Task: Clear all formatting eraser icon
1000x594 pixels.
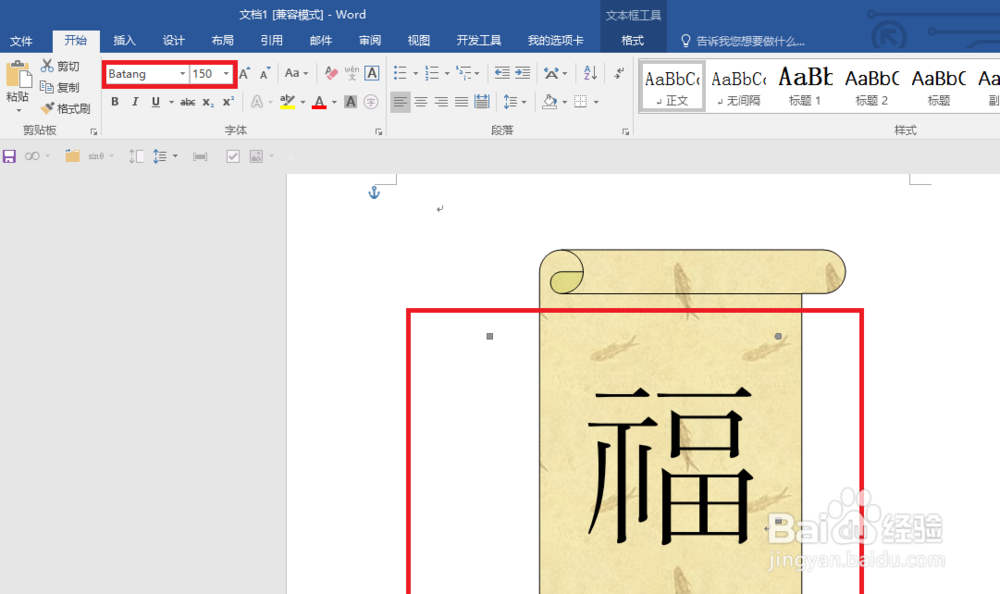Action: click(x=331, y=73)
